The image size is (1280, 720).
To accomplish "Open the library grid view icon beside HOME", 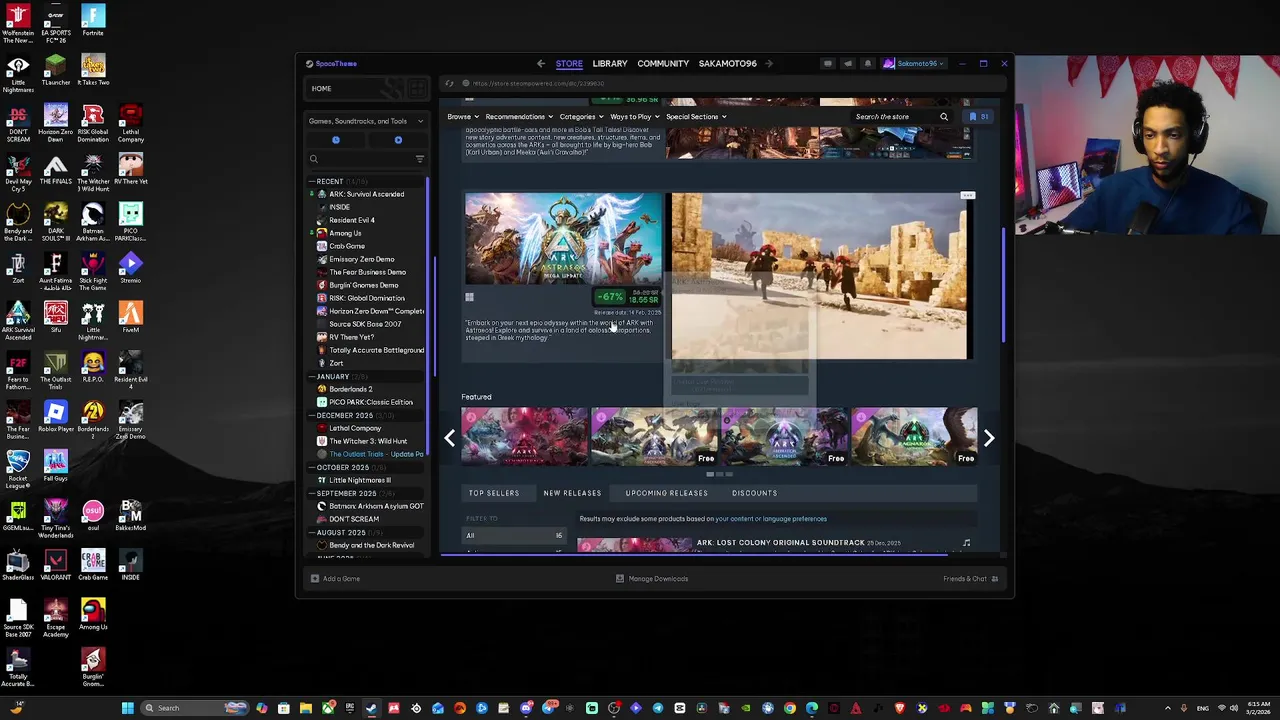I will 416,88.
